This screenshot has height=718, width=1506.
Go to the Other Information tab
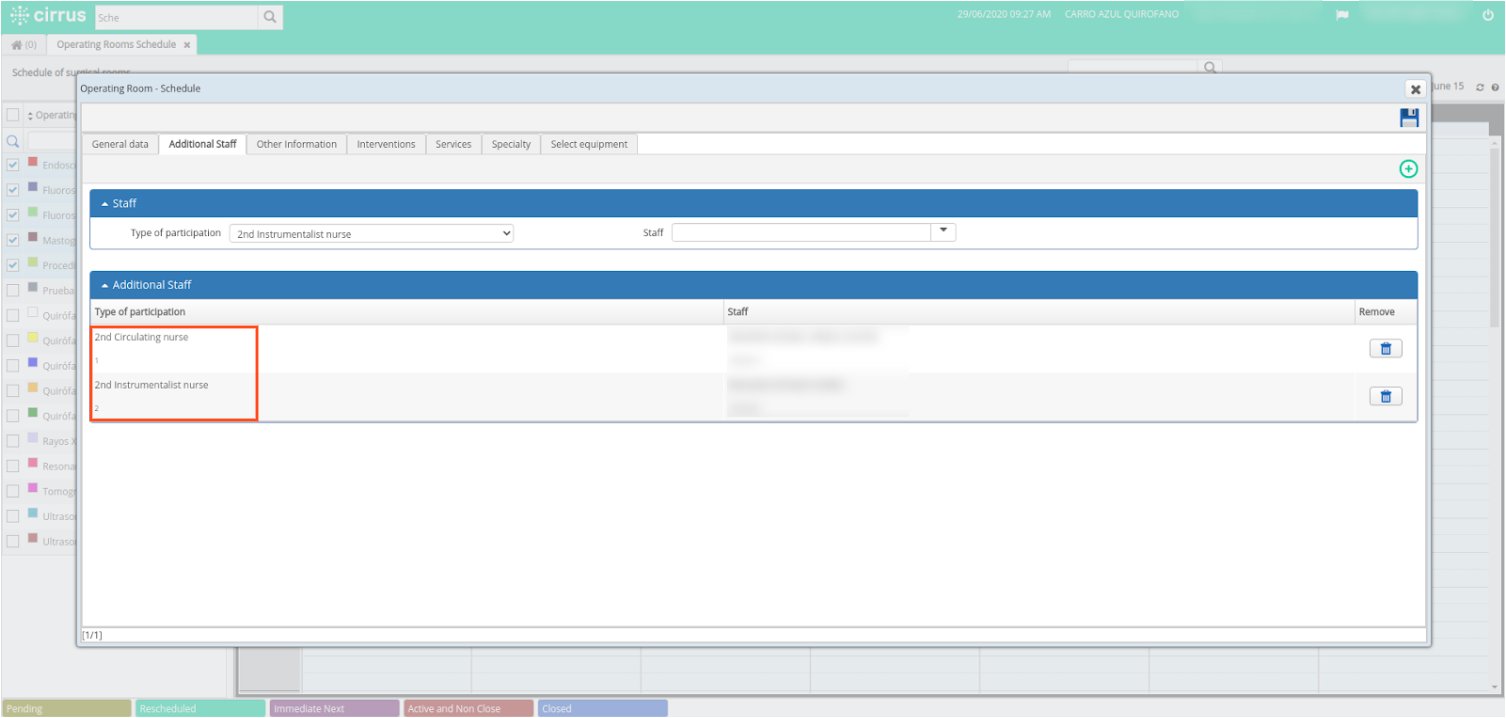tap(296, 143)
